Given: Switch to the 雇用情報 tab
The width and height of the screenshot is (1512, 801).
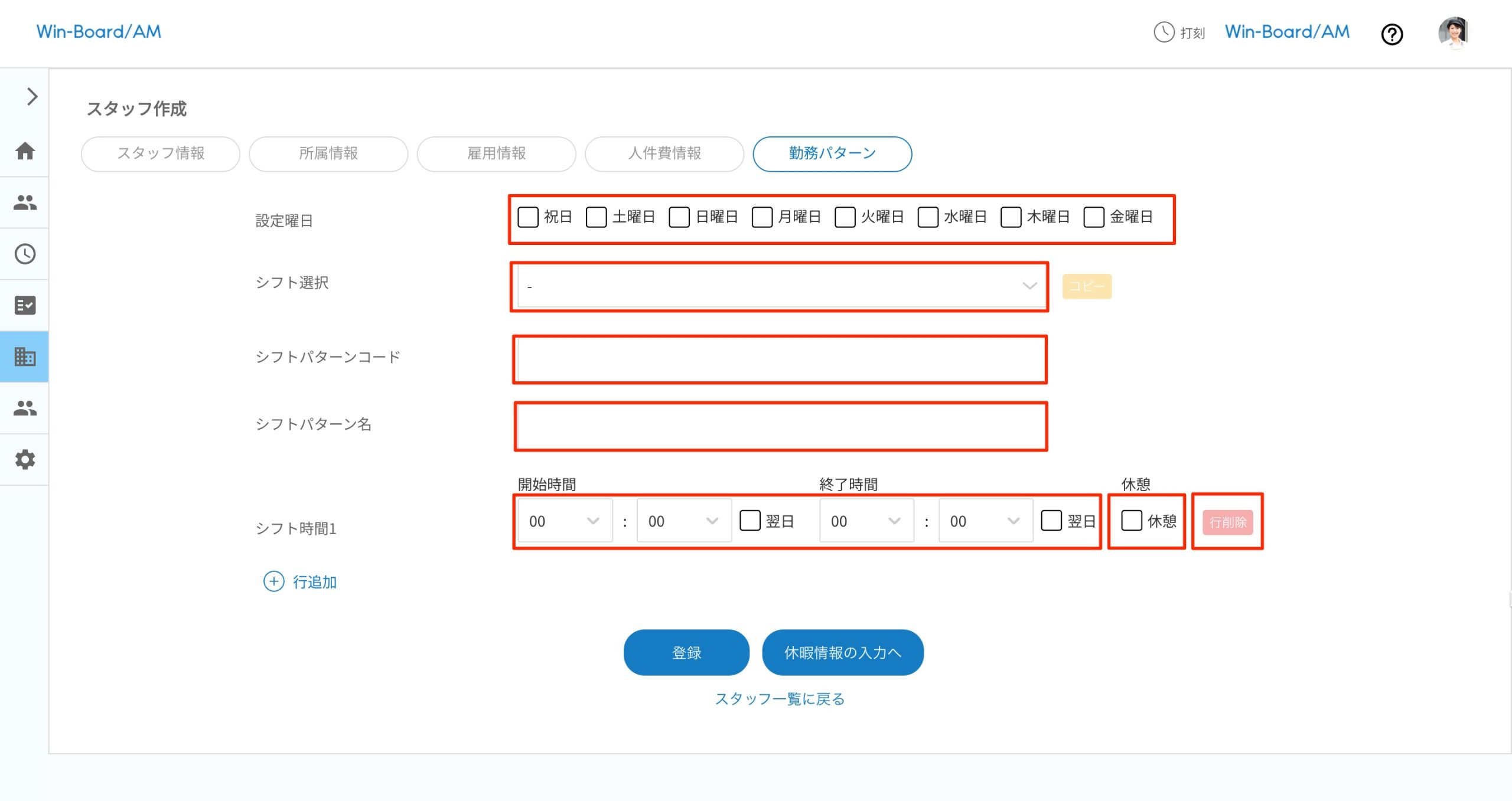Looking at the screenshot, I should [496, 153].
